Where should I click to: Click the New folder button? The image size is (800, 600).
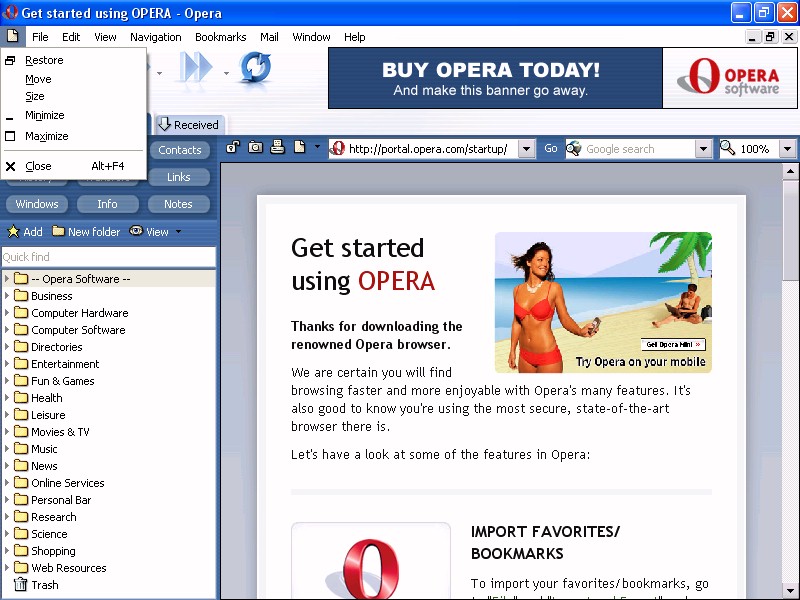point(86,232)
